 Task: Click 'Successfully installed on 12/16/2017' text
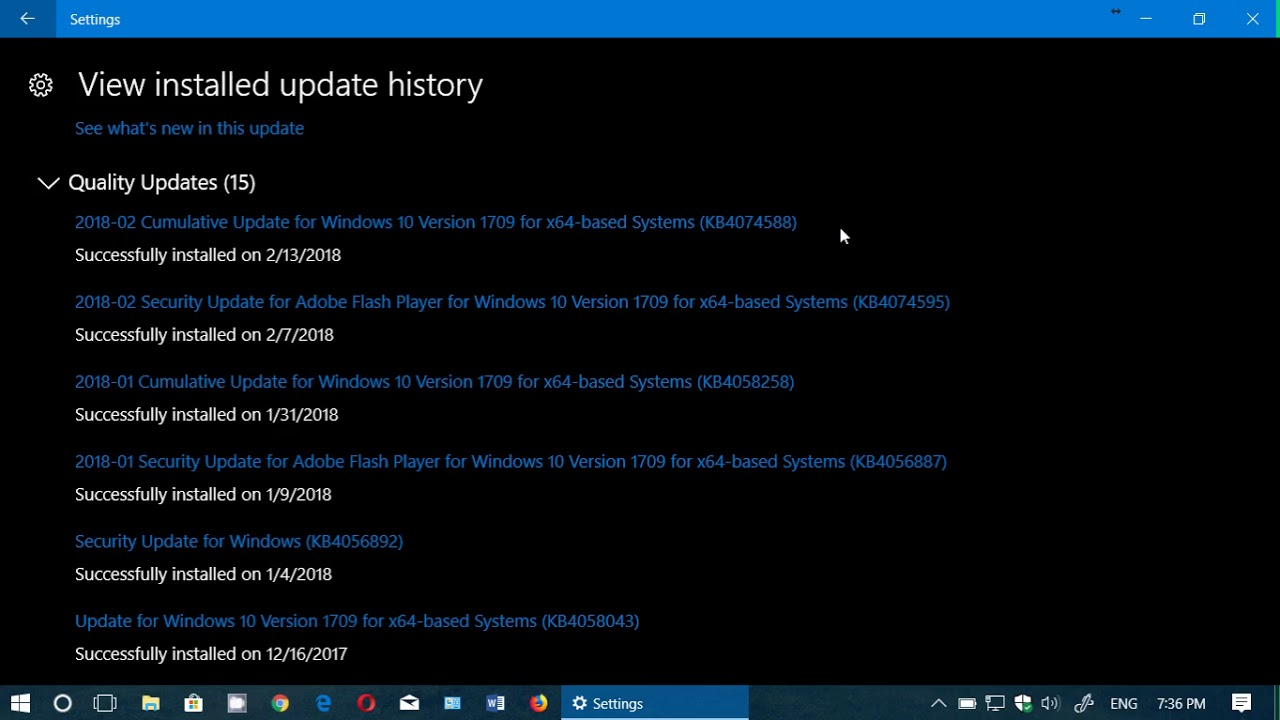point(211,654)
